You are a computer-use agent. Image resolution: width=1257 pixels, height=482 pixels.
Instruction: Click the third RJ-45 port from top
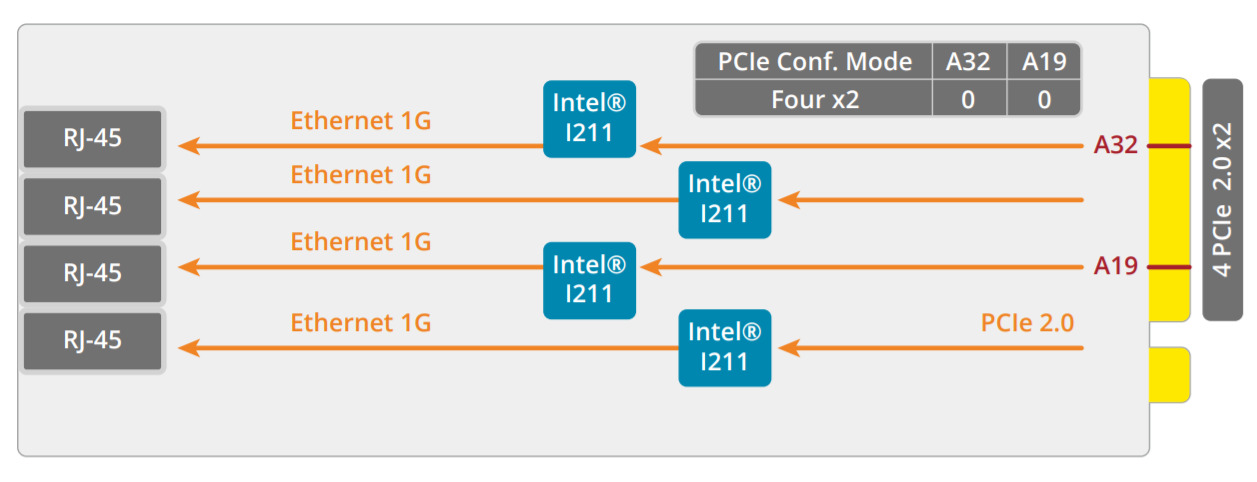point(92,272)
